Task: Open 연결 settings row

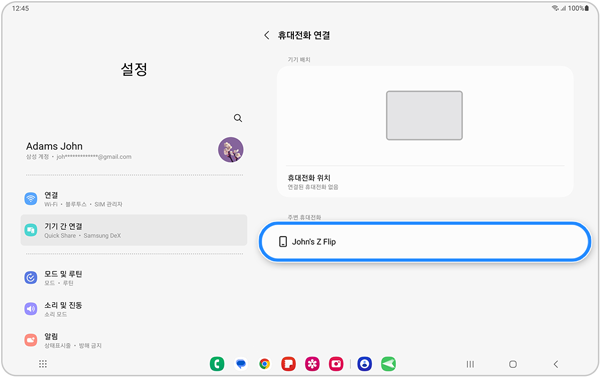Action: [134, 199]
